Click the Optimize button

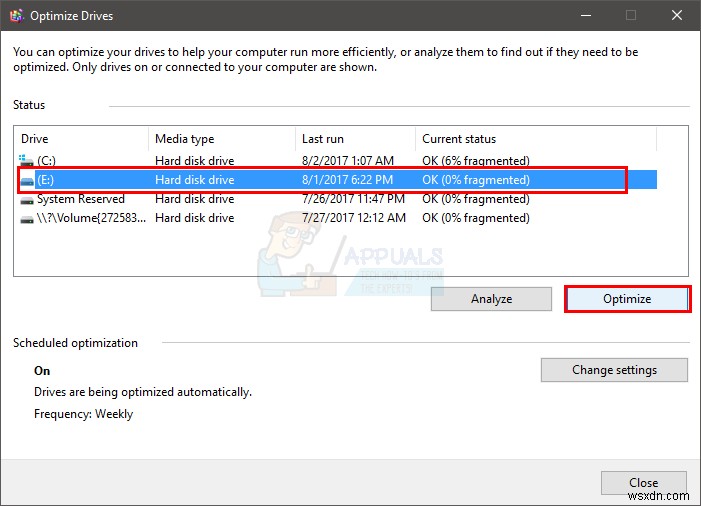point(627,299)
